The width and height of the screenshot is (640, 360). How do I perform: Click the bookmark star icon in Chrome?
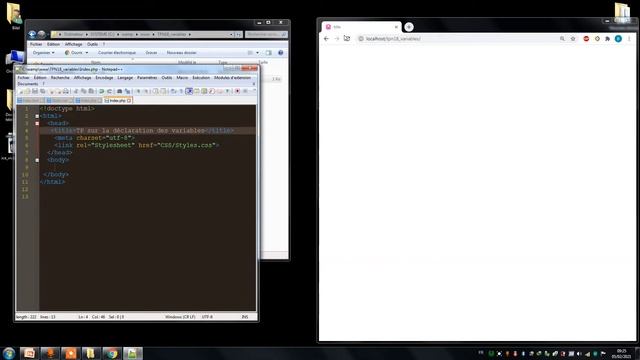pyautogui.click(x=573, y=39)
